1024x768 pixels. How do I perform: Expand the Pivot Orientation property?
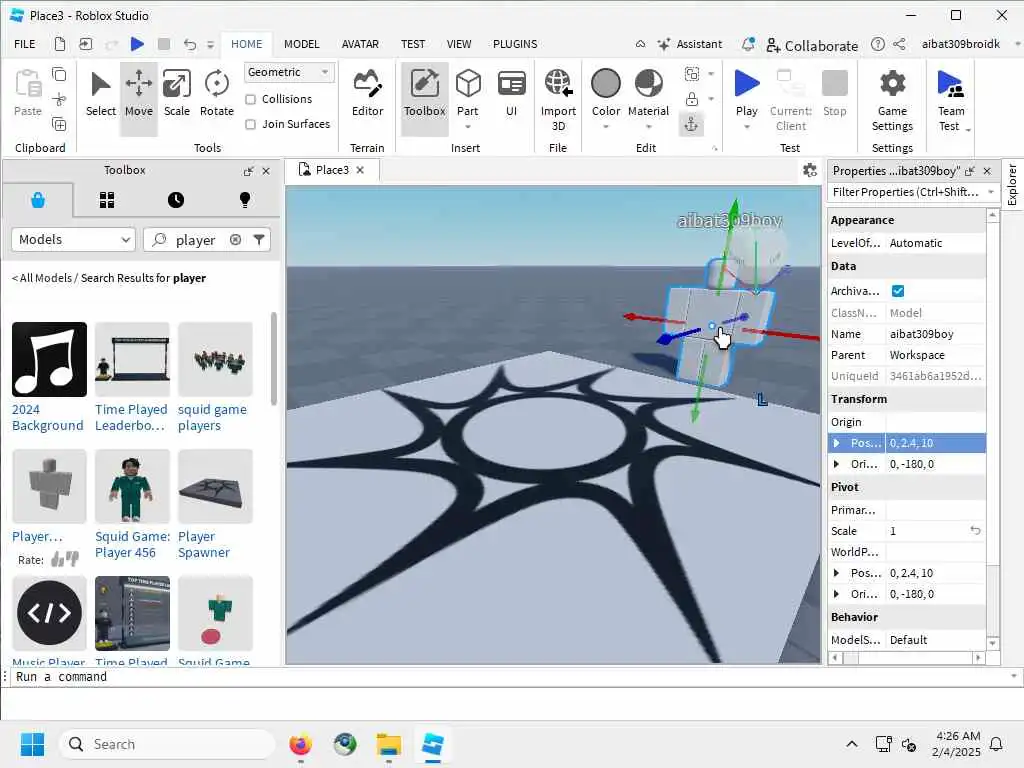837,594
